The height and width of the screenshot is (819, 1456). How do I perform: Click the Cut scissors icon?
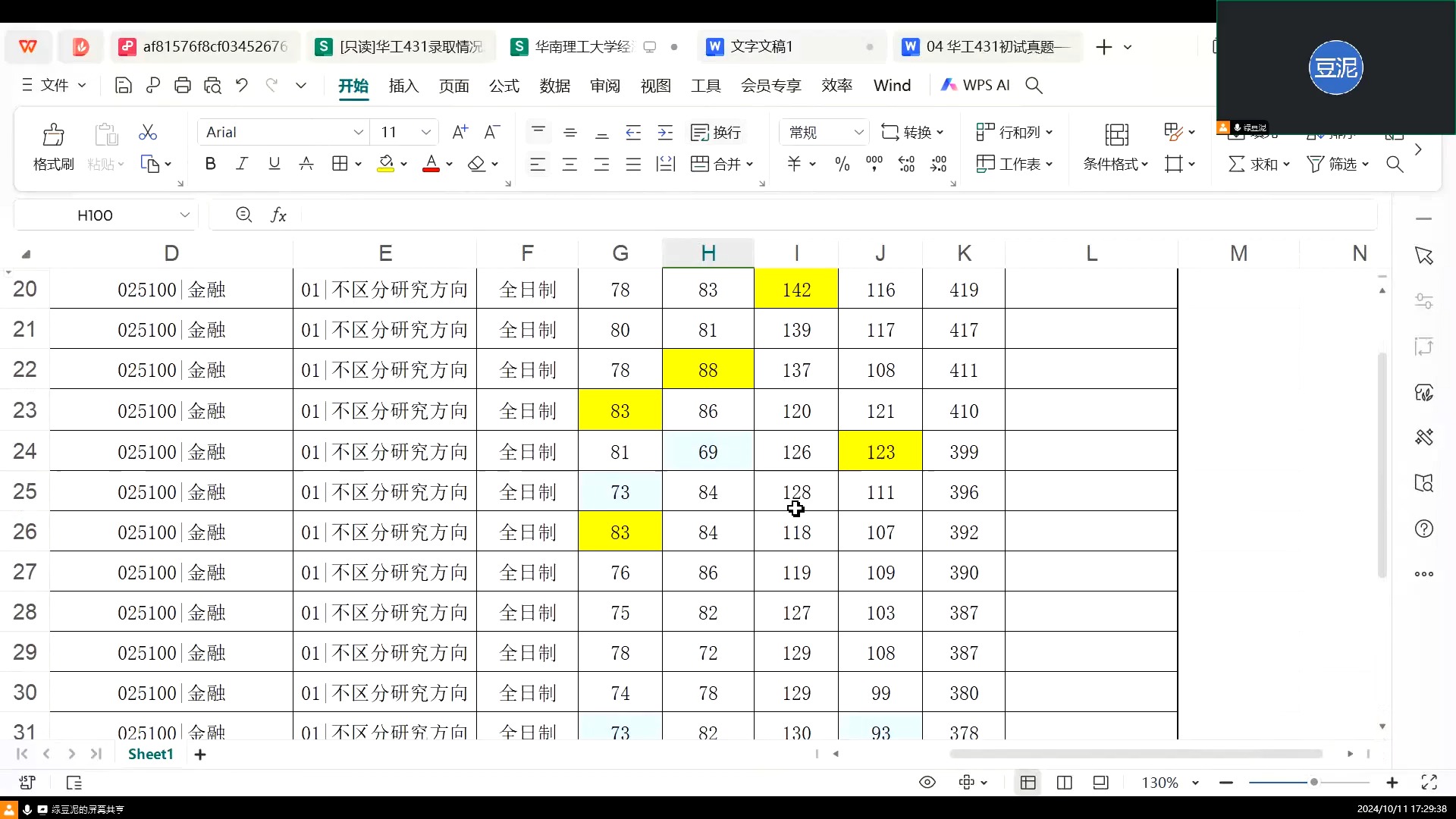click(148, 133)
